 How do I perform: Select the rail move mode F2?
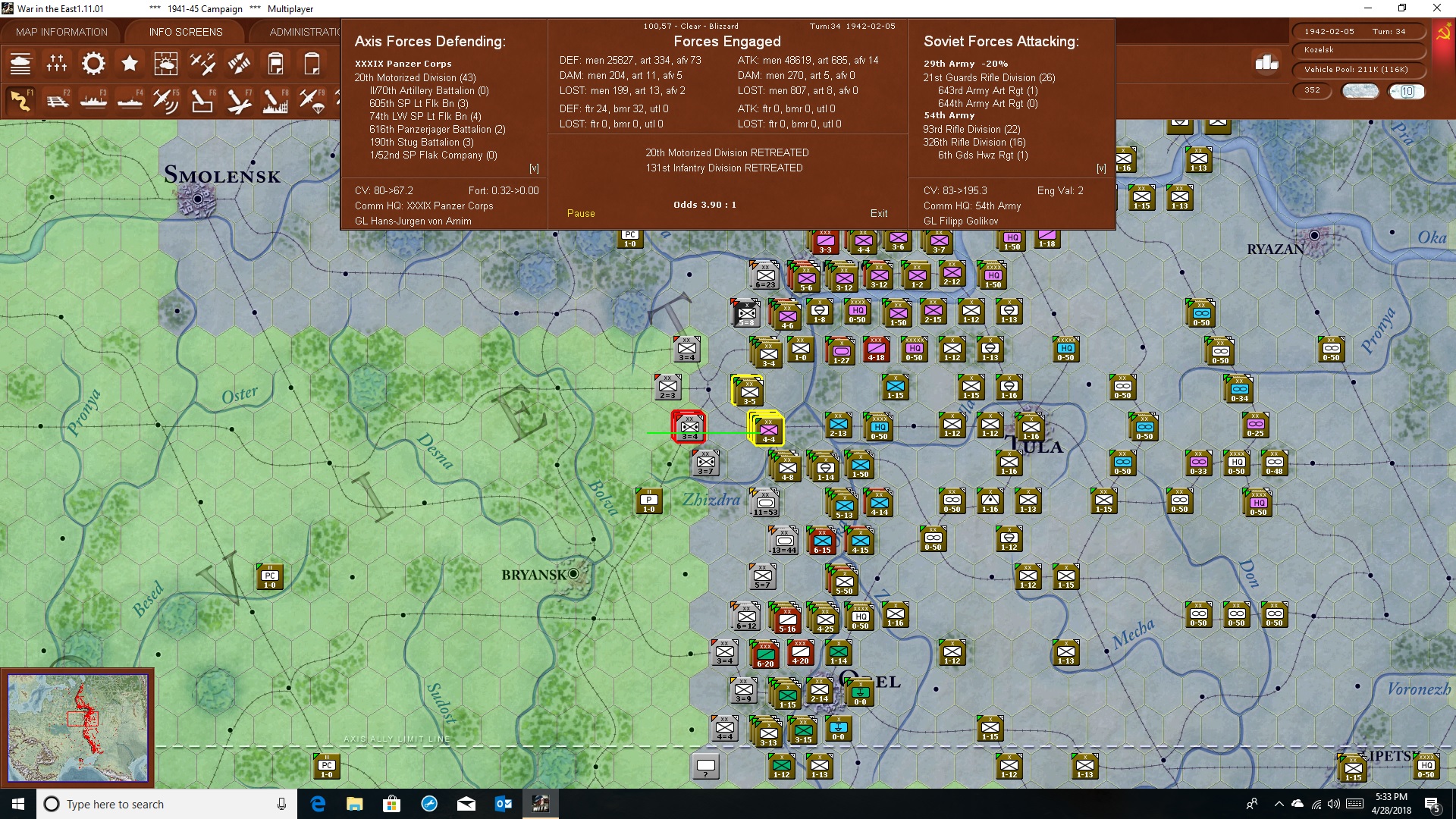[x=58, y=100]
